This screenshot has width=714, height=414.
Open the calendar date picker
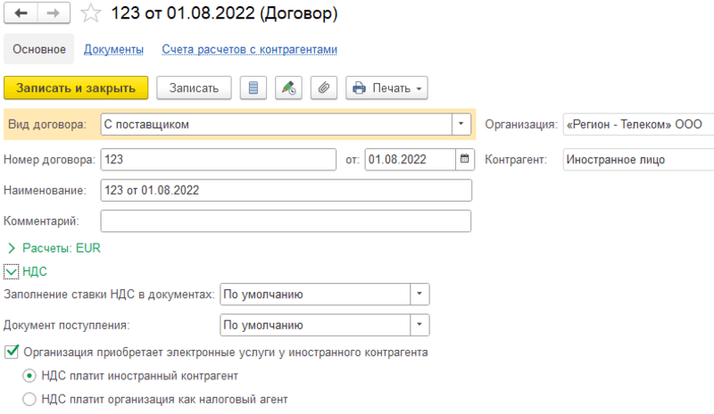[x=465, y=159]
